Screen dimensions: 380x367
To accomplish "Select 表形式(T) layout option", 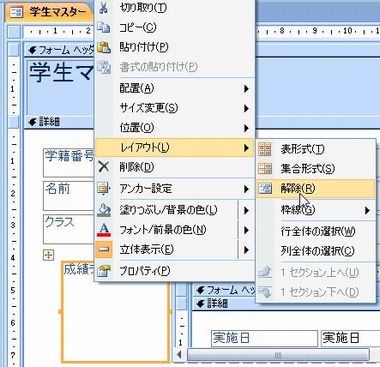I will click(x=316, y=149).
